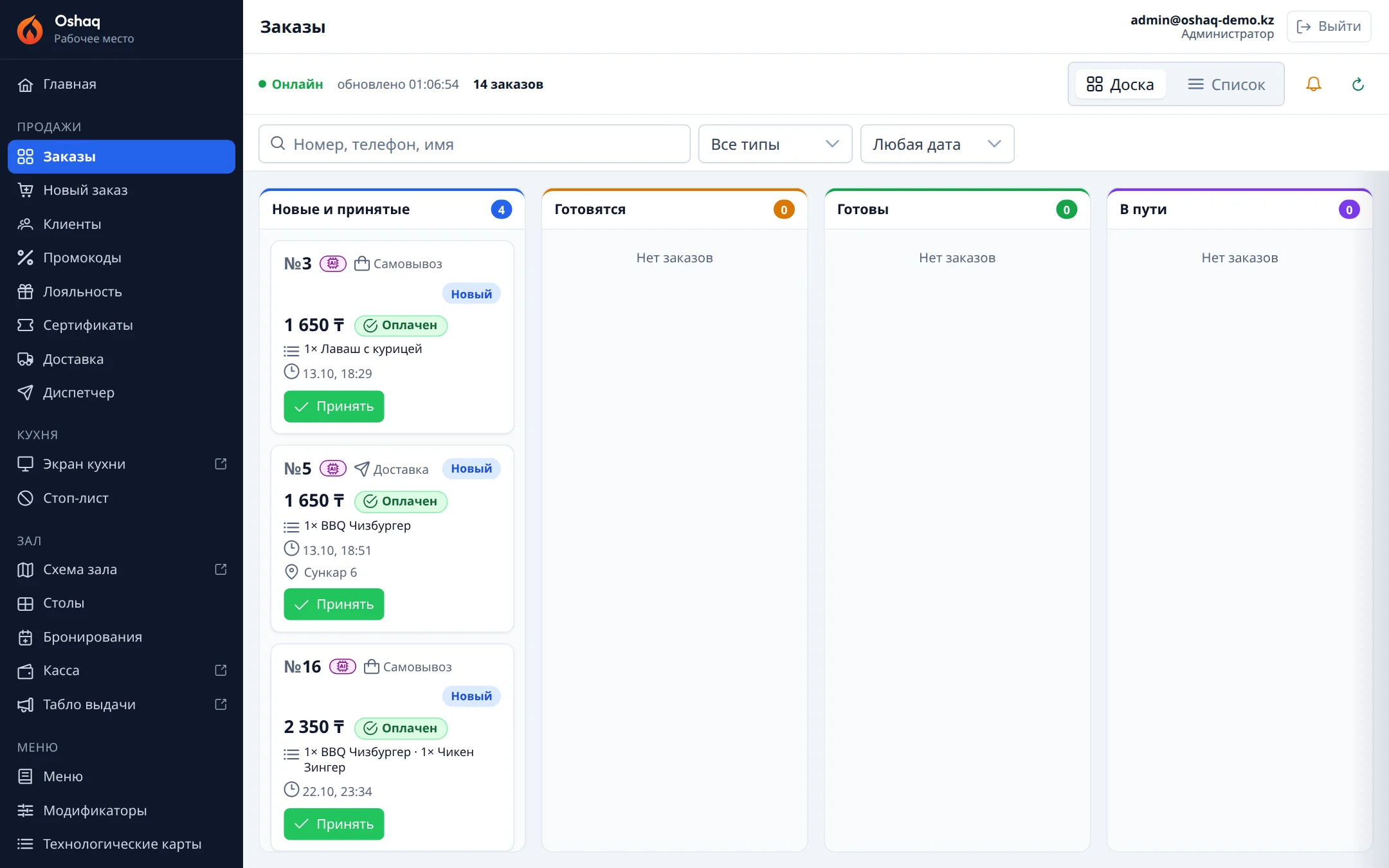
Task: Click the search magnifier icon
Action: tap(278, 143)
